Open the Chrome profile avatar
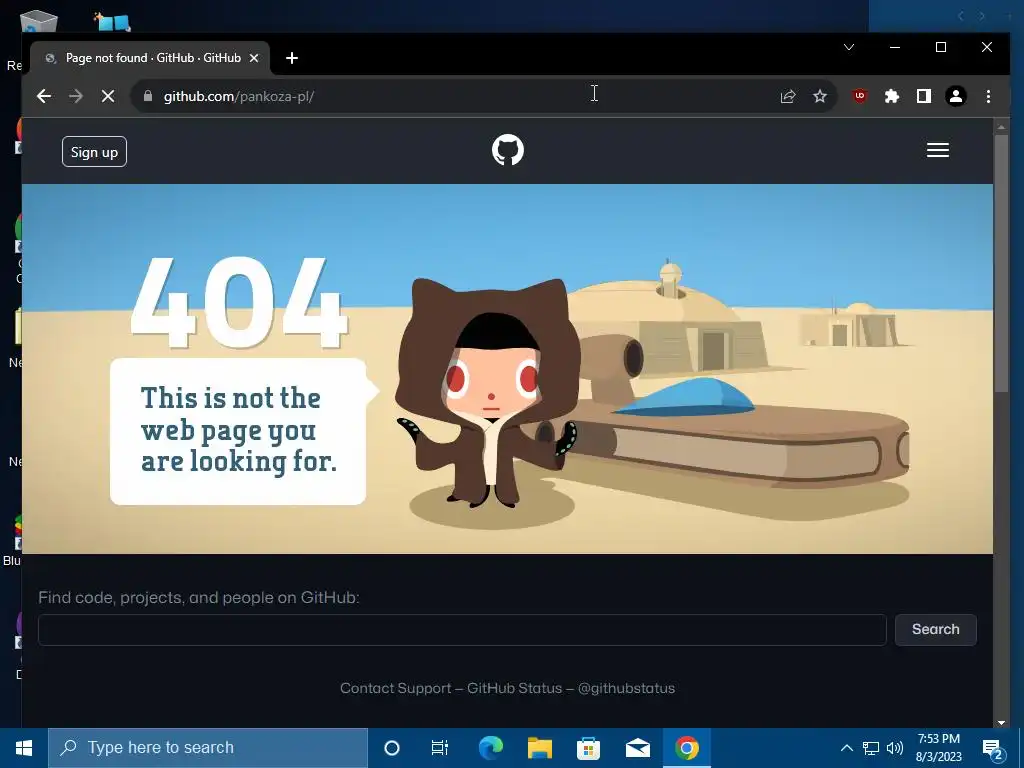The height and width of the screenshot is (768, 1024). [x=955, y=96]
